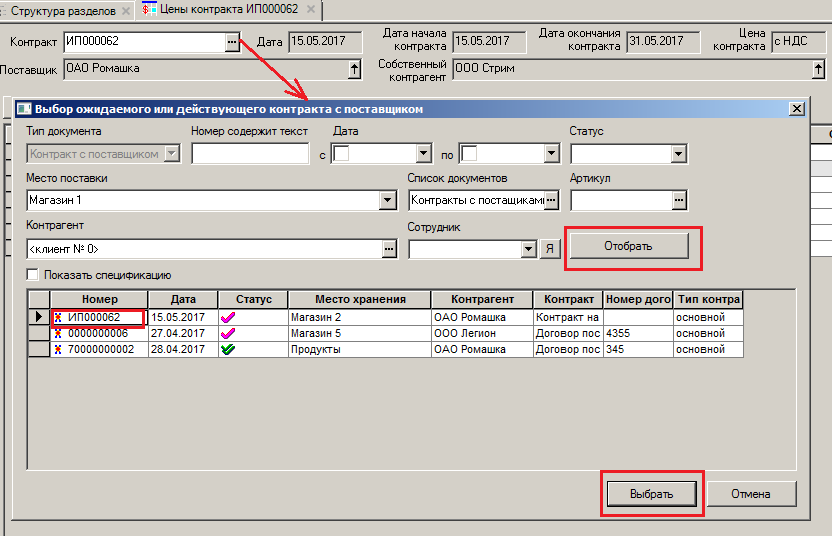
Task: Click date cell 28.04.2017
Action: click(183, 349)
